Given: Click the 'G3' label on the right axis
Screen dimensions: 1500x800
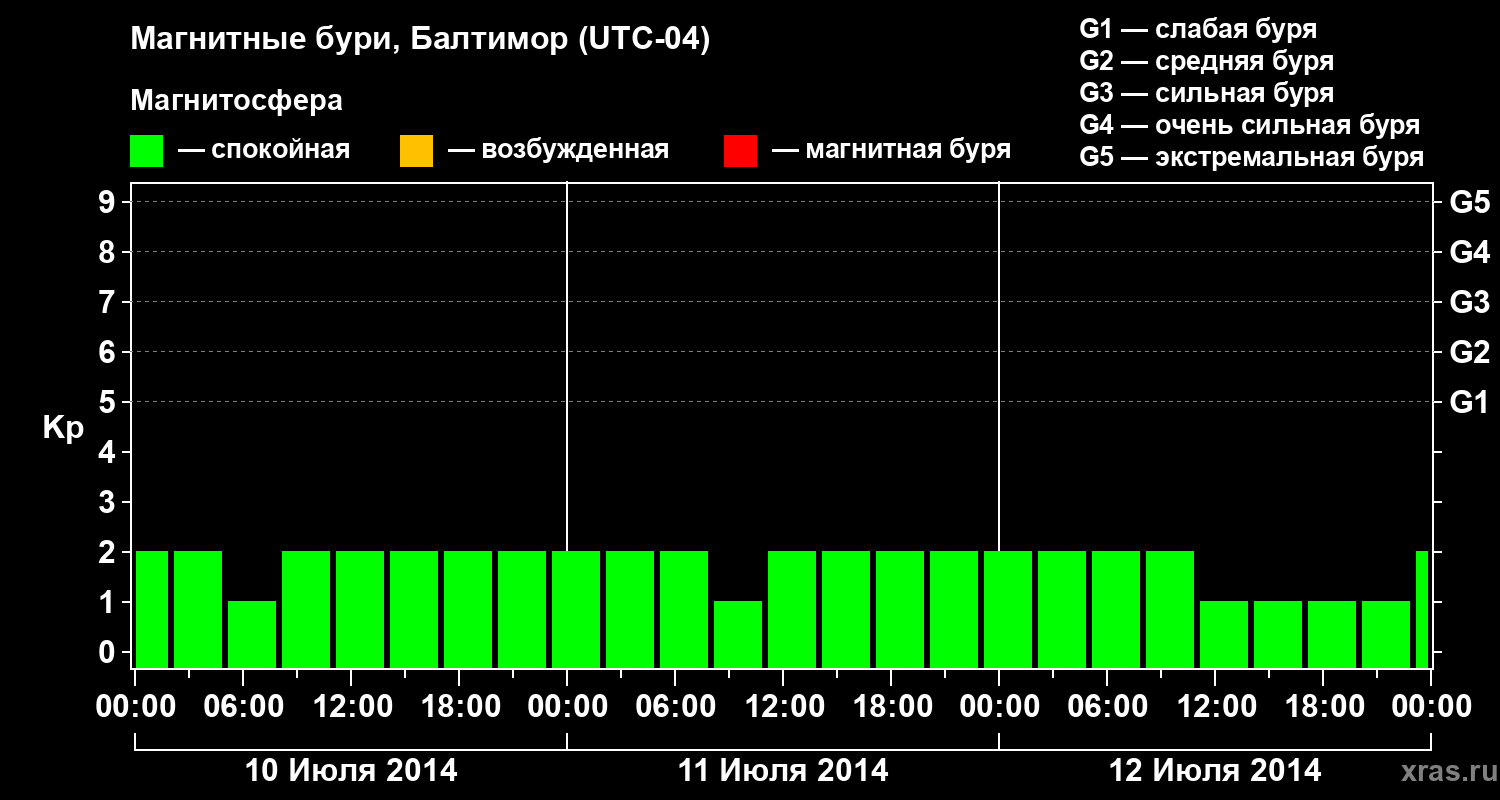Looking at the screenshot, I should pos(1469,302).
